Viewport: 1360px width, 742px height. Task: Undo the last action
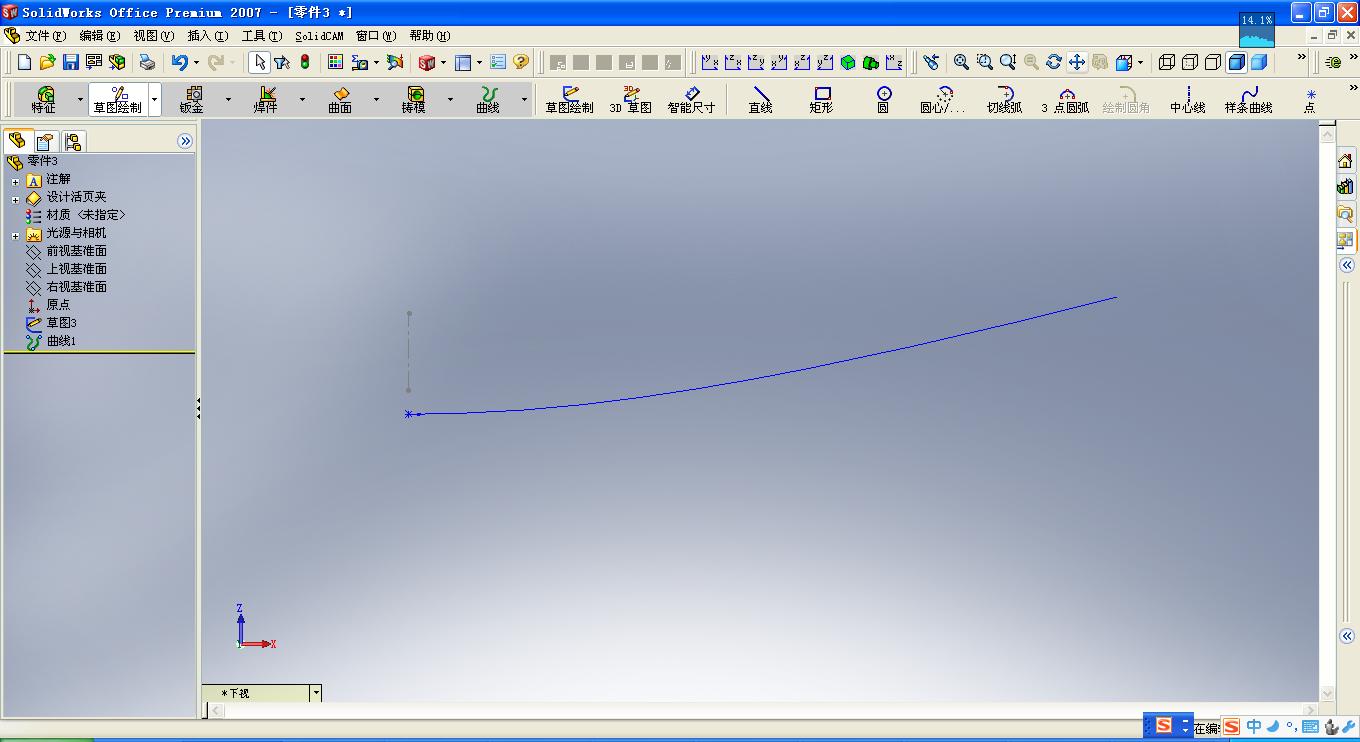click(179, 62)
